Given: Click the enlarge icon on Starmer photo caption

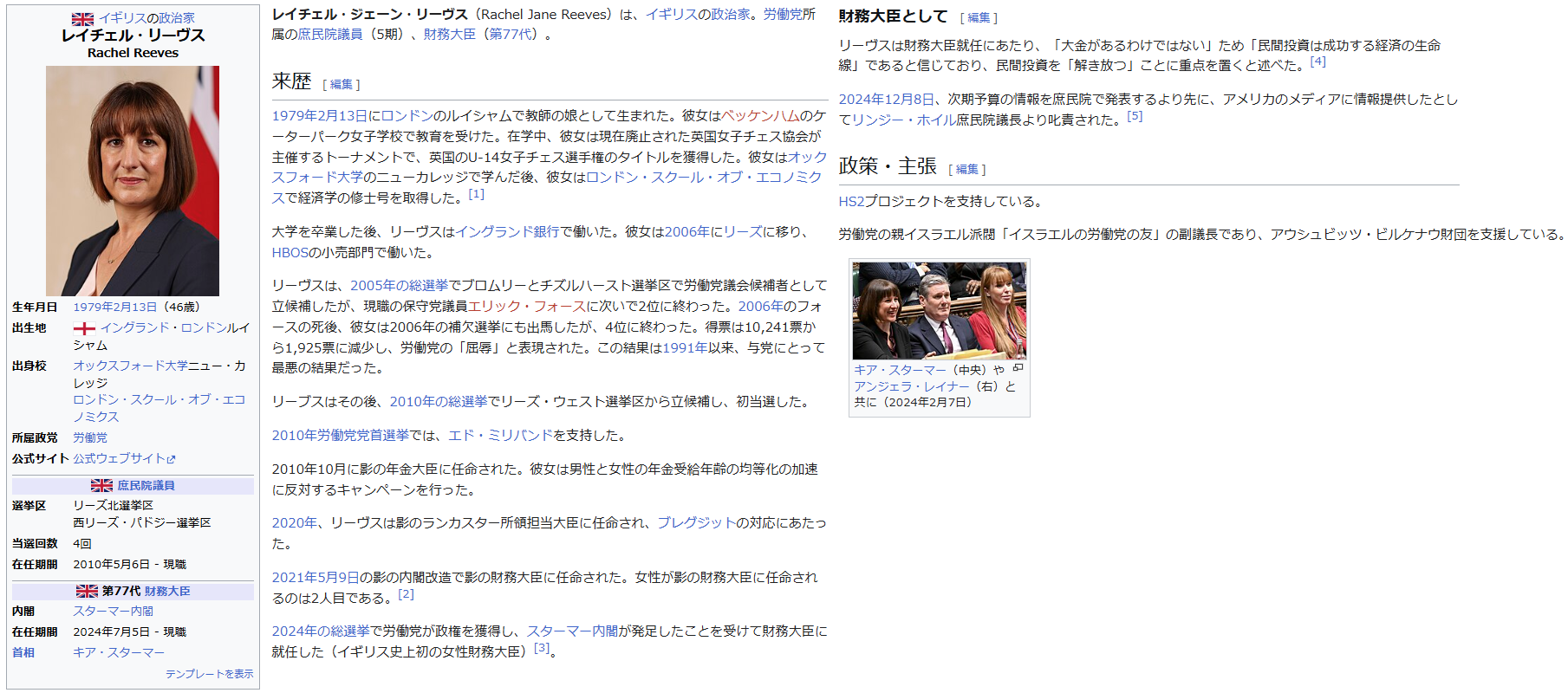Looking at the screenshot, I should (x=1018, y=368).
